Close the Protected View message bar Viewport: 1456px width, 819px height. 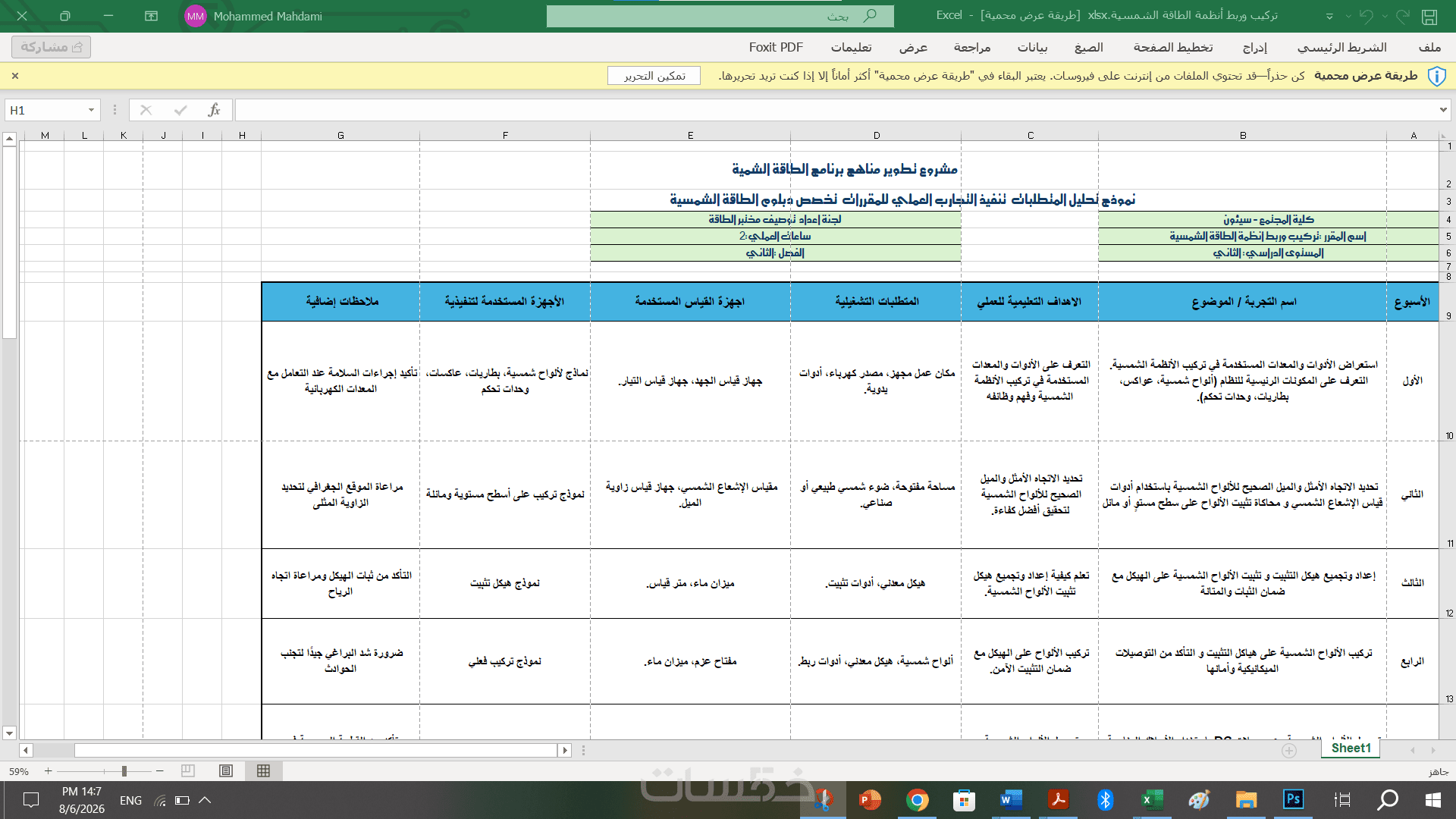tap(15, 76)
